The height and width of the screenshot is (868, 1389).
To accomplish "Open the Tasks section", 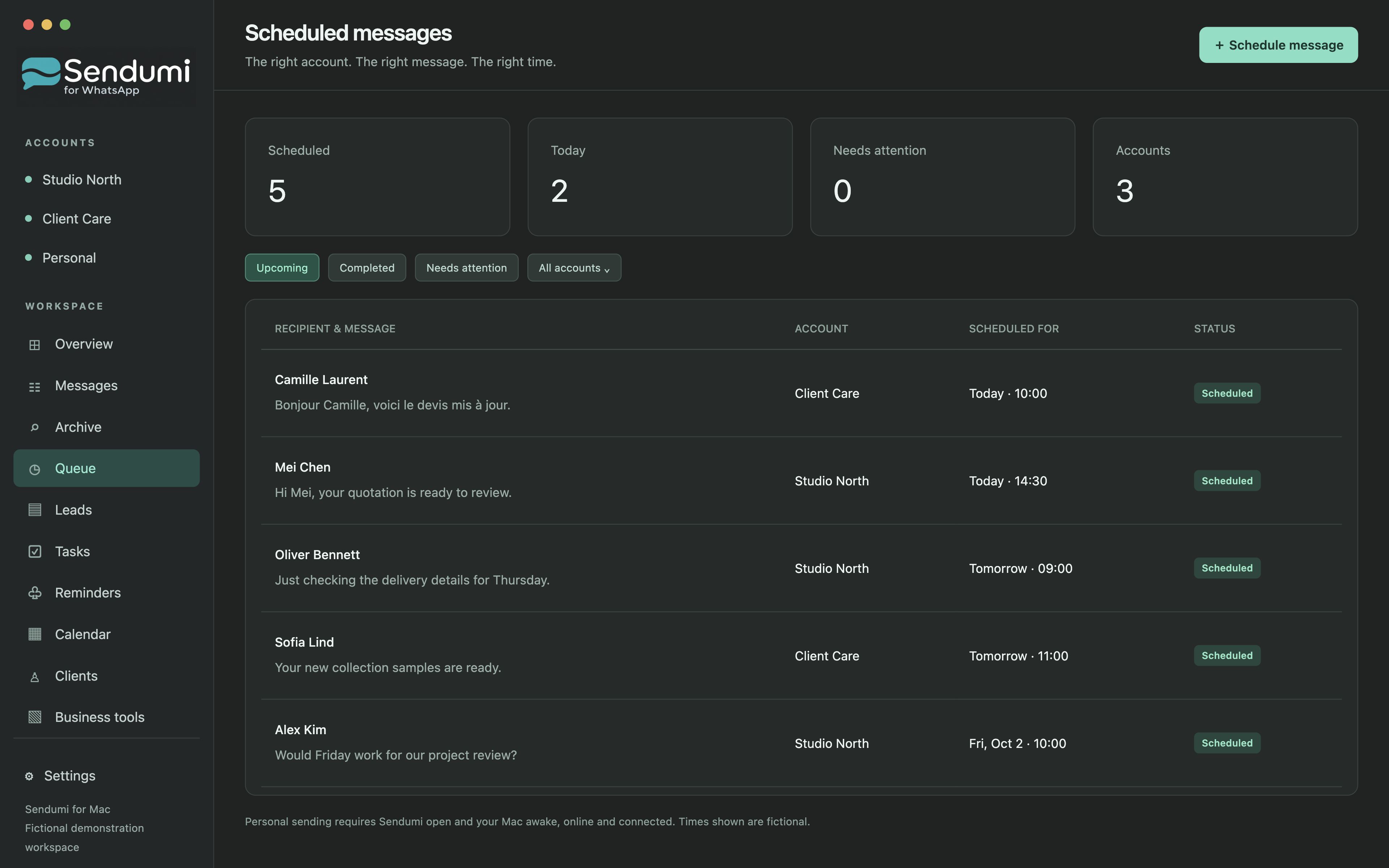I will 107,551.
